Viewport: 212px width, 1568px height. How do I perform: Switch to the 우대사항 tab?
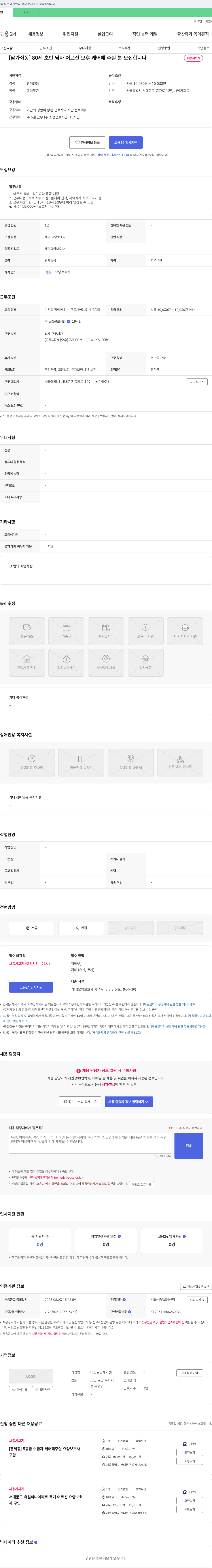pyautogui.click(x=85, y=48)
